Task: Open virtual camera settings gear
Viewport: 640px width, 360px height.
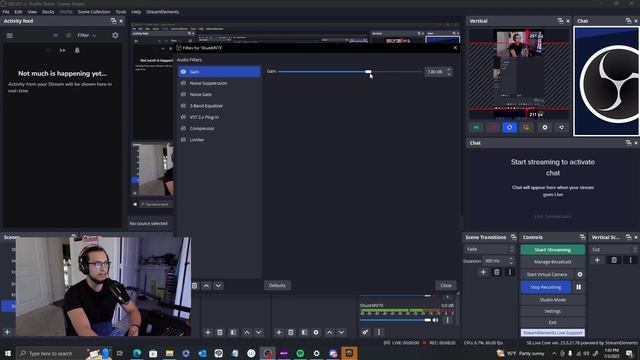Action: (580, 275)
